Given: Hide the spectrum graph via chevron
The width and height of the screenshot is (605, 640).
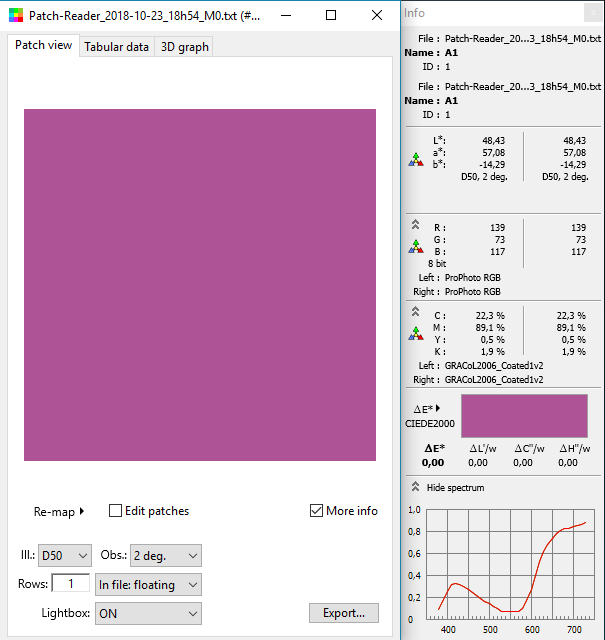Looking at the screenshot, I should [x=415, y=487].
